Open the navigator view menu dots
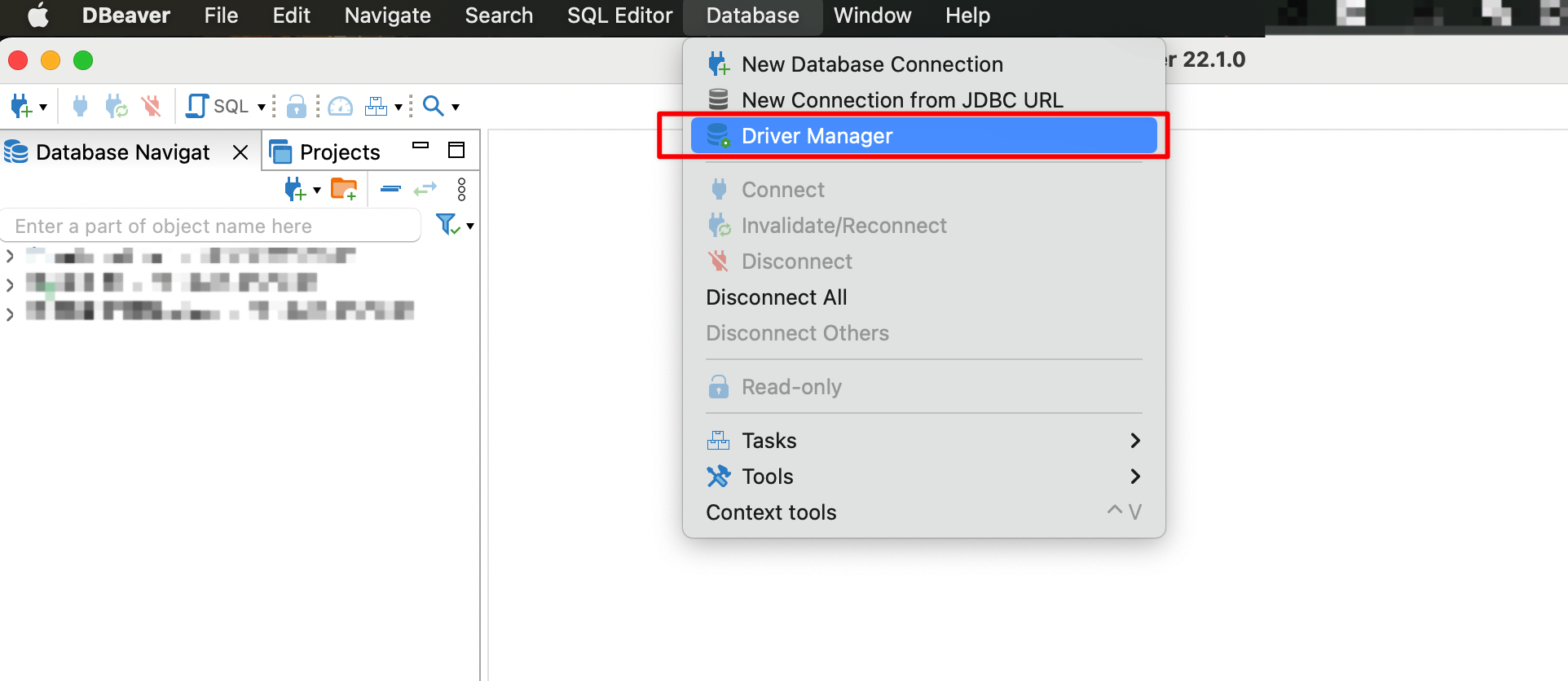The height and width of the screenshot is (681, 1568). tap(462, 190)
